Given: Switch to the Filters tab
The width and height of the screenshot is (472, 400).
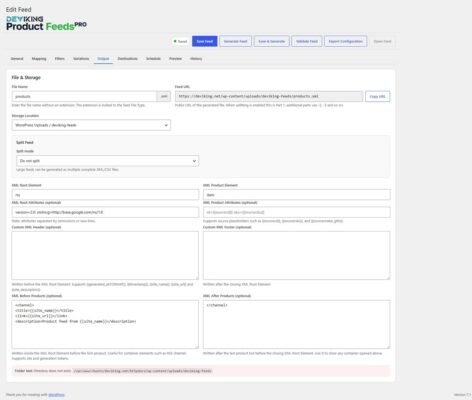Looking at the screenshot, I should tap(60, 59).
